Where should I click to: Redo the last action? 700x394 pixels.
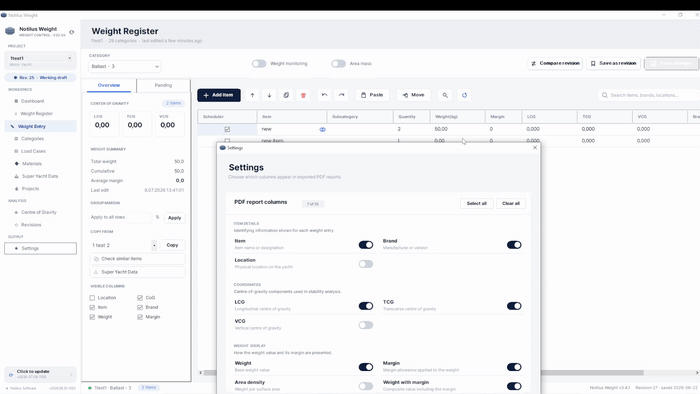click(x=342, y=95)
